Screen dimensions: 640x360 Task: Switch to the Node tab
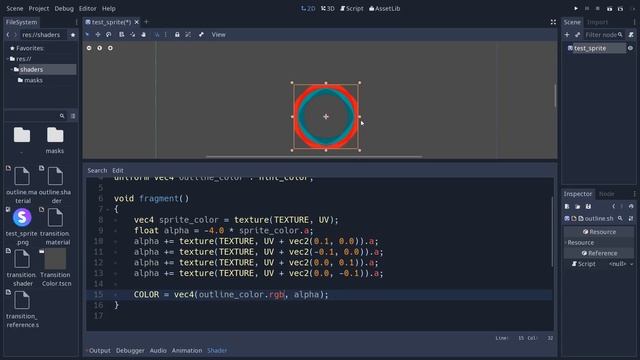click(x=607, y=194)
